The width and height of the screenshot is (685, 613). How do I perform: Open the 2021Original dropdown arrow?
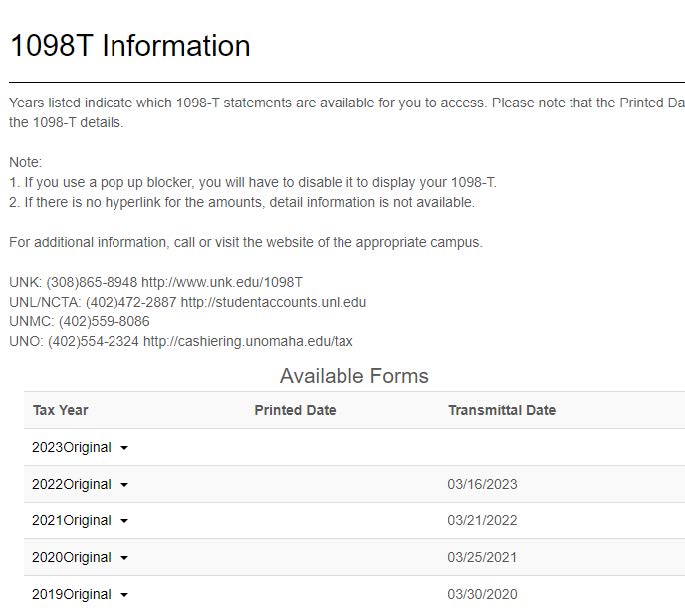point(124,521)
